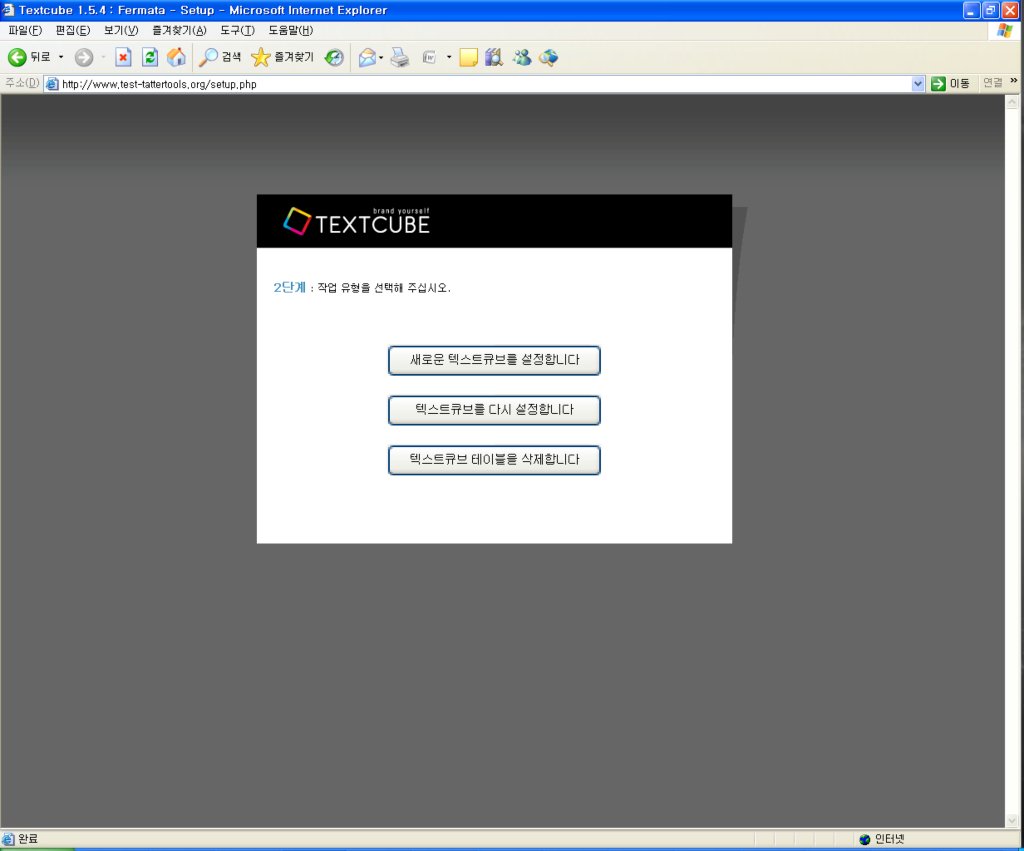Click the 완료 status bar text
Image resolution: width=1024 pixels, height=851 pixels.
pos(27,839)
